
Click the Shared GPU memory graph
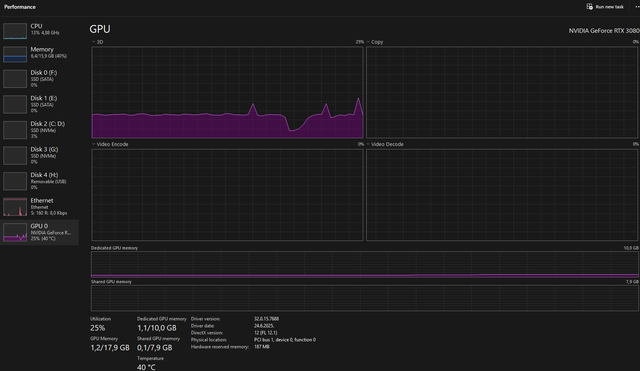364,298
